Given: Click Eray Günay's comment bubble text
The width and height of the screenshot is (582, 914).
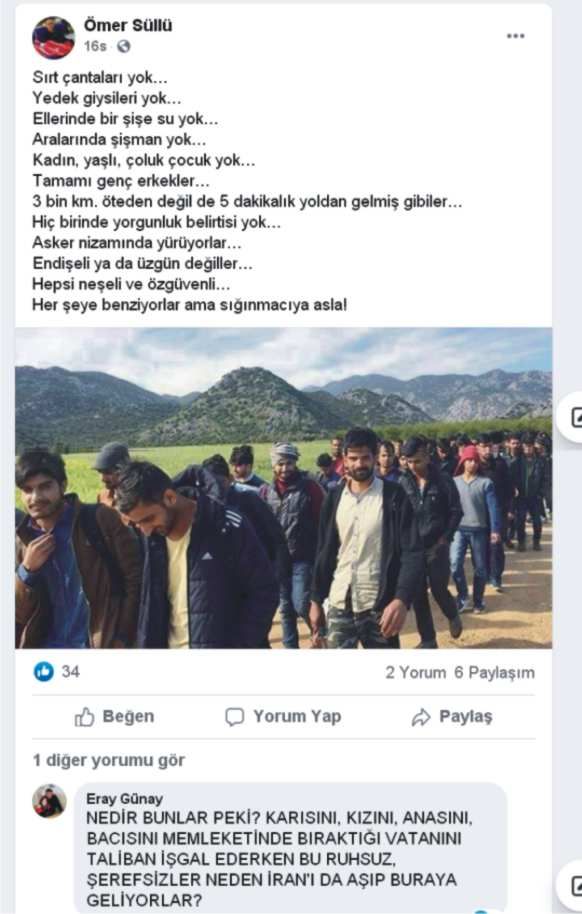Looking at the screenshot, I should click(x=280, y=859).
